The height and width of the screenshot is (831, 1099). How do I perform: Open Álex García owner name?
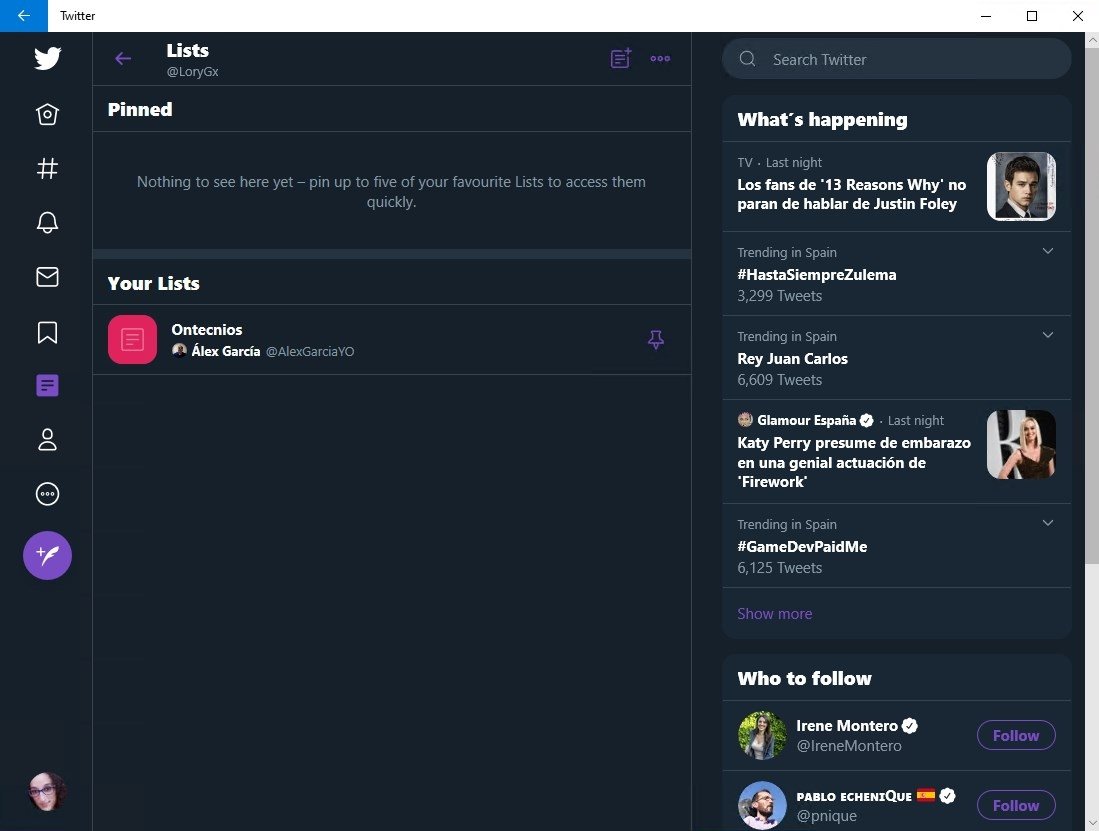point(226,351)
